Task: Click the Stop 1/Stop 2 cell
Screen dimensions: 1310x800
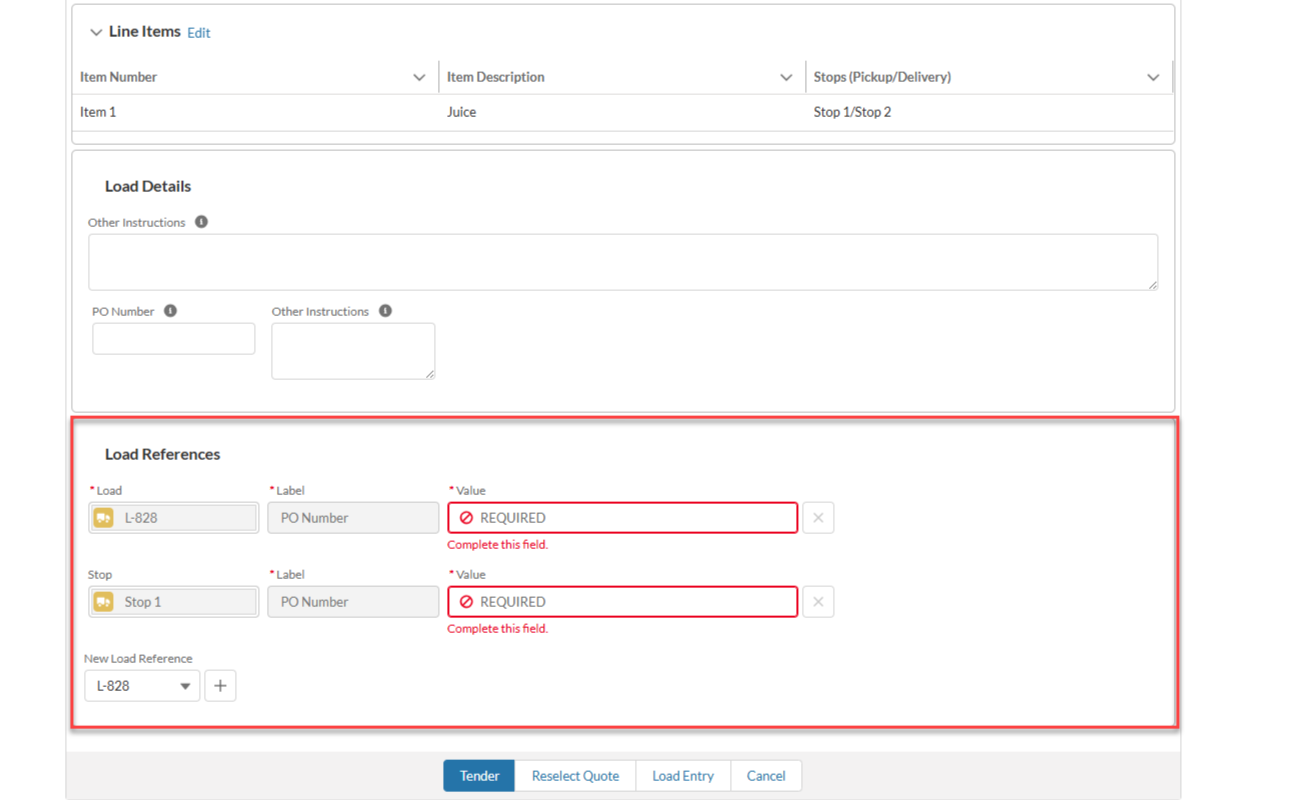Action: tap(989, 112)
